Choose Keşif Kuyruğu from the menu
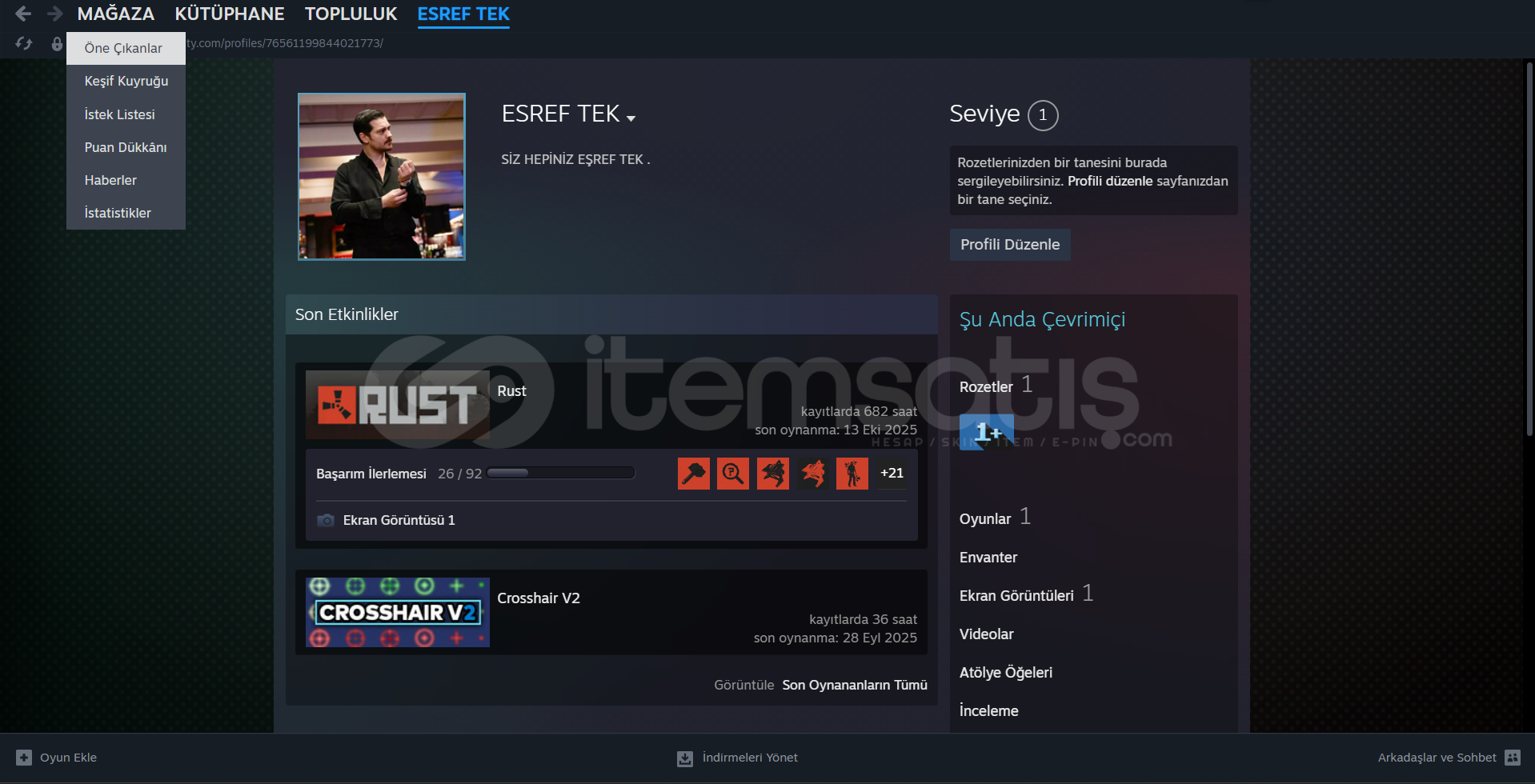The height and width of the screenshot is (784, 1535). [126, 81]
